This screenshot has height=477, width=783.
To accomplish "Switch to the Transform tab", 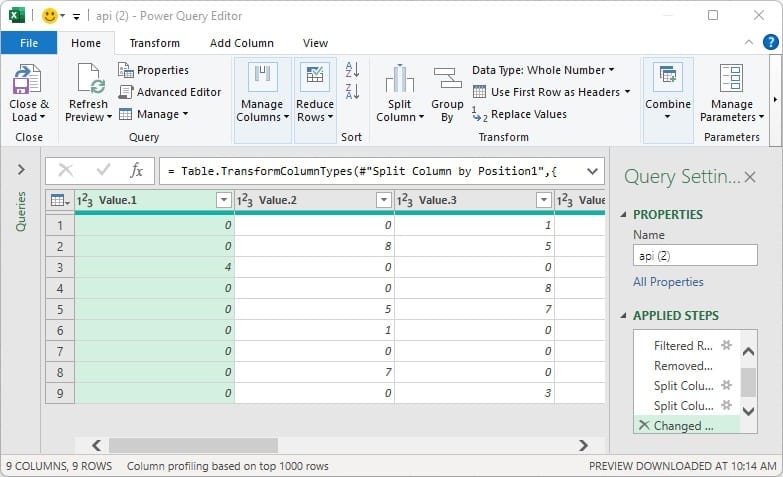I will (x=154, y=43).
